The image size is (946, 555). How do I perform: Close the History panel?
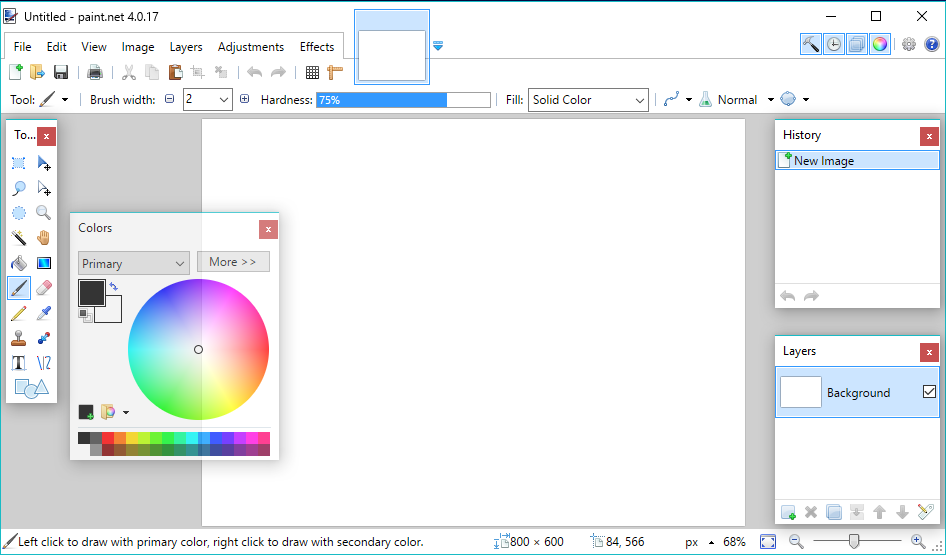[x=929, y=136]
